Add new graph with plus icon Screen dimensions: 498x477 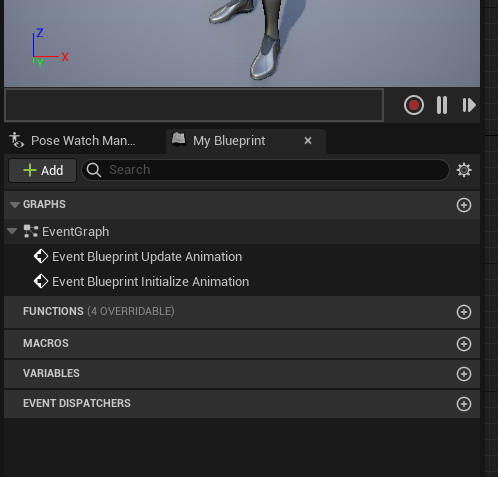(464, 205)
